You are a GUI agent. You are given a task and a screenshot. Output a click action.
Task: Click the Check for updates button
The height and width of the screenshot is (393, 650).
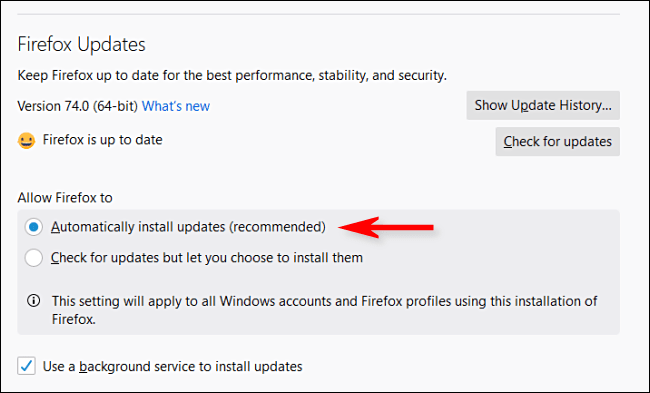point(558,141)
